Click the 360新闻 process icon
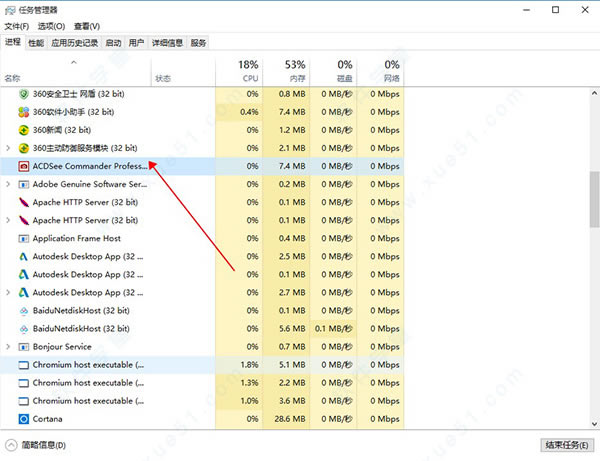600x461 pixels. [x=24, y=130]
